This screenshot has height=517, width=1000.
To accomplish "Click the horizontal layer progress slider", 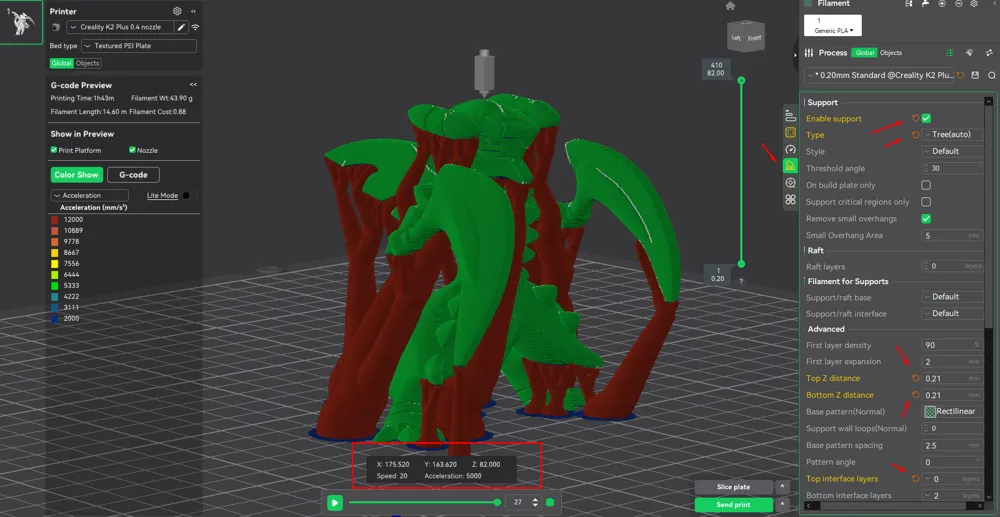I will click(423, 502).
